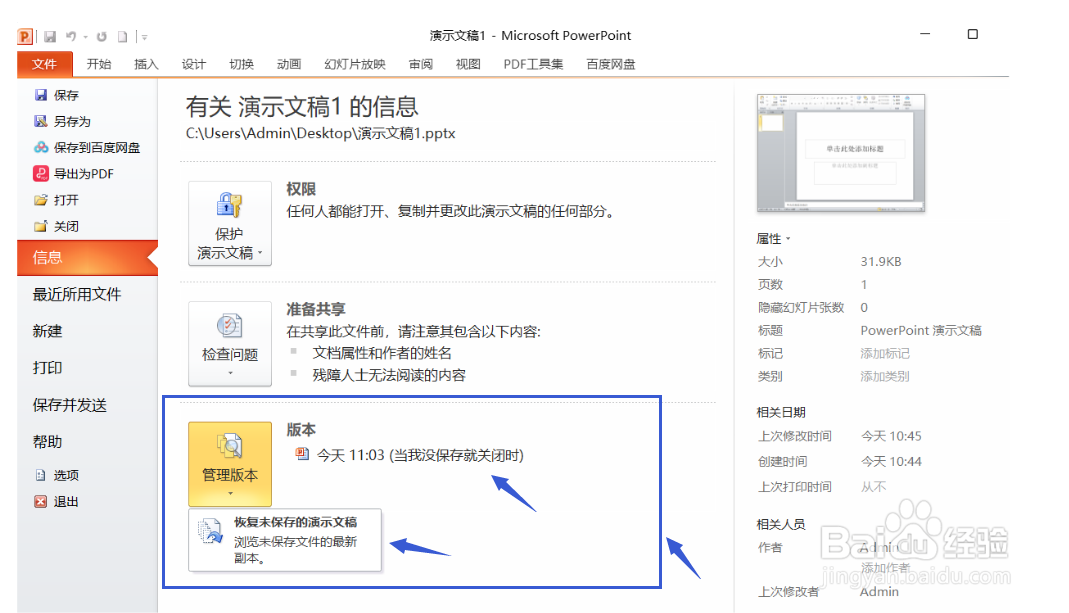Click the 另存为 icon in sidebar
The width and height of the screenshot is (1069, 613).
click(41, 121)
